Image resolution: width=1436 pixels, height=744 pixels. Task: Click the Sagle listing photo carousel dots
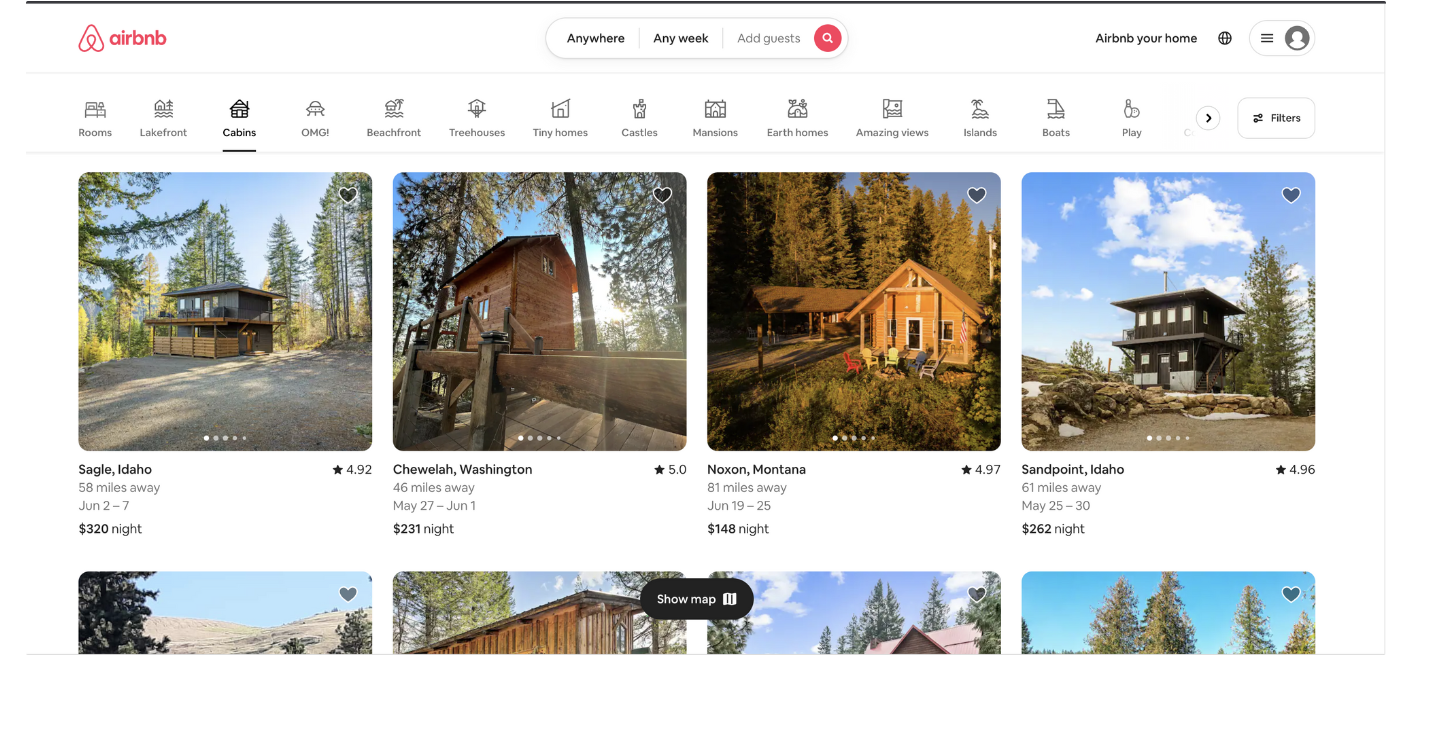click(225, 438)
